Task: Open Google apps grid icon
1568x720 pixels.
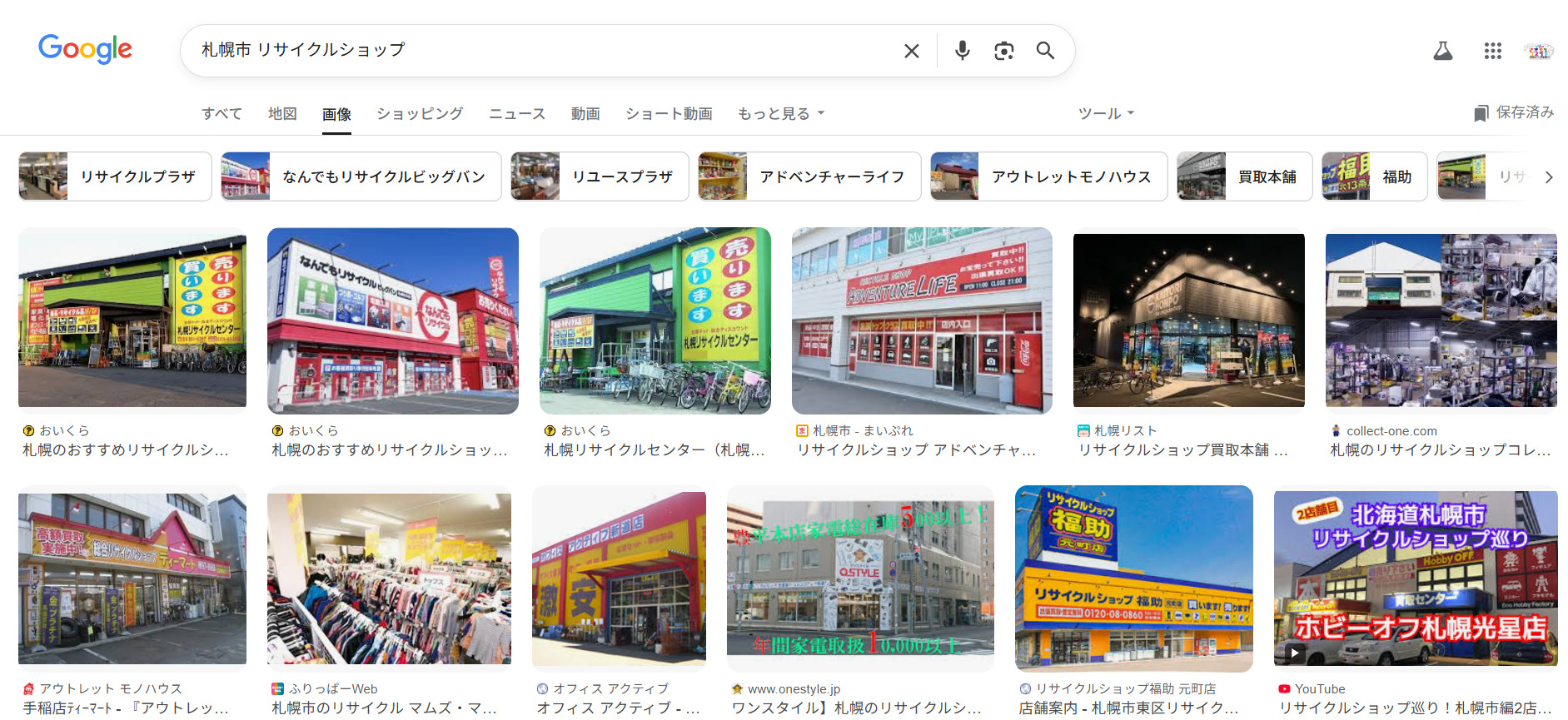Action: click(1492, 51)
